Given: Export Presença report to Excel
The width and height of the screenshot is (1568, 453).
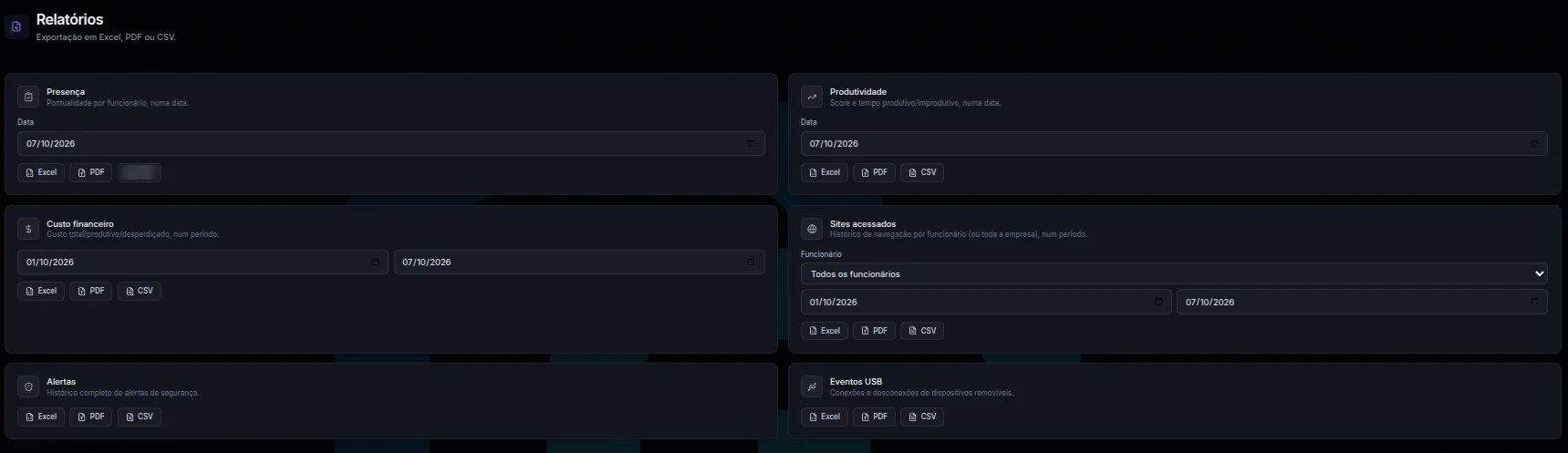Looking at the screenshot, I should pyautogui.click(x=41, y=172).
